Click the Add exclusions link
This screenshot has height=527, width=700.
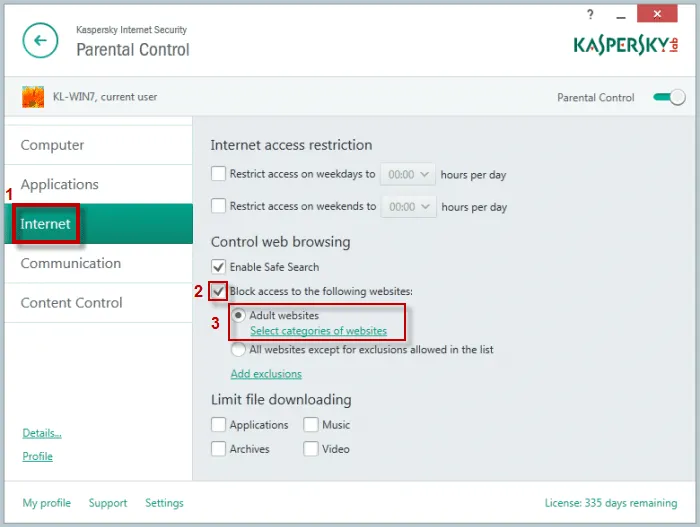[266, 374]
